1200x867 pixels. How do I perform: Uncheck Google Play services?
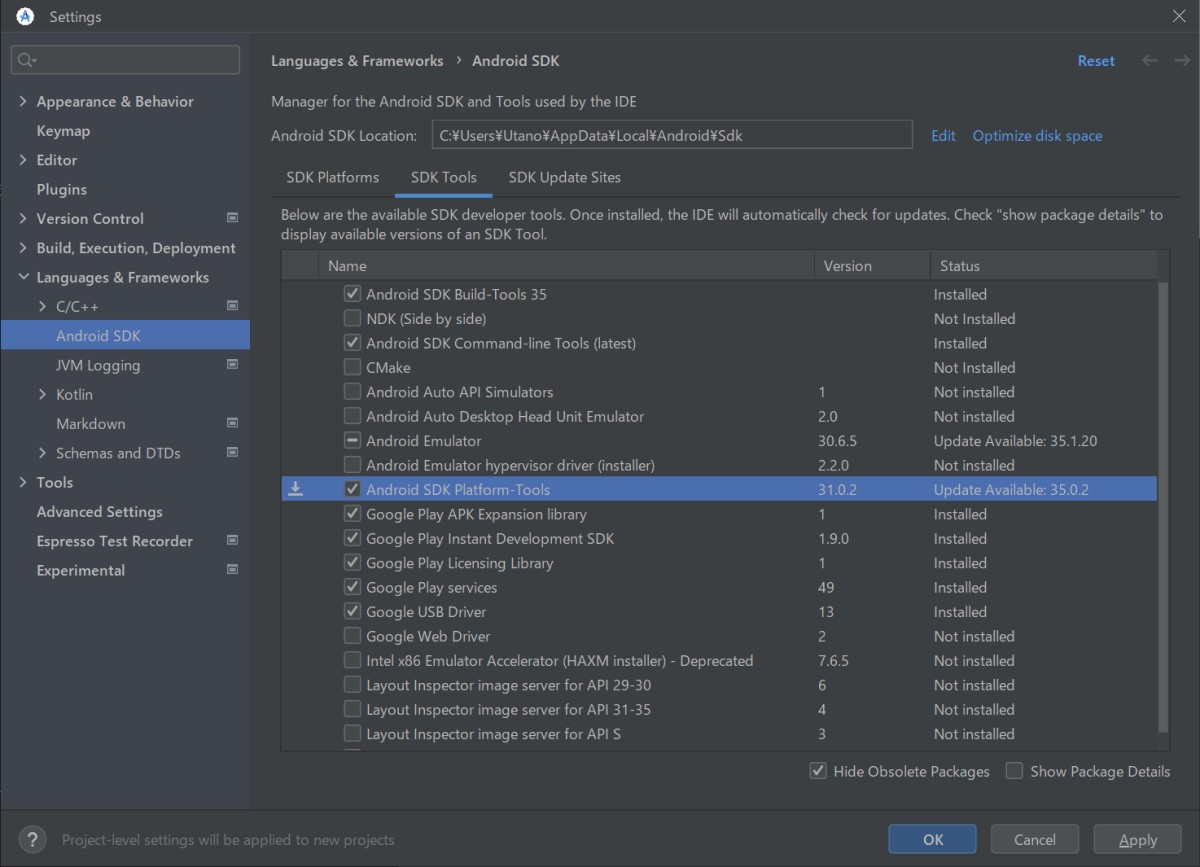pos(352,587)
